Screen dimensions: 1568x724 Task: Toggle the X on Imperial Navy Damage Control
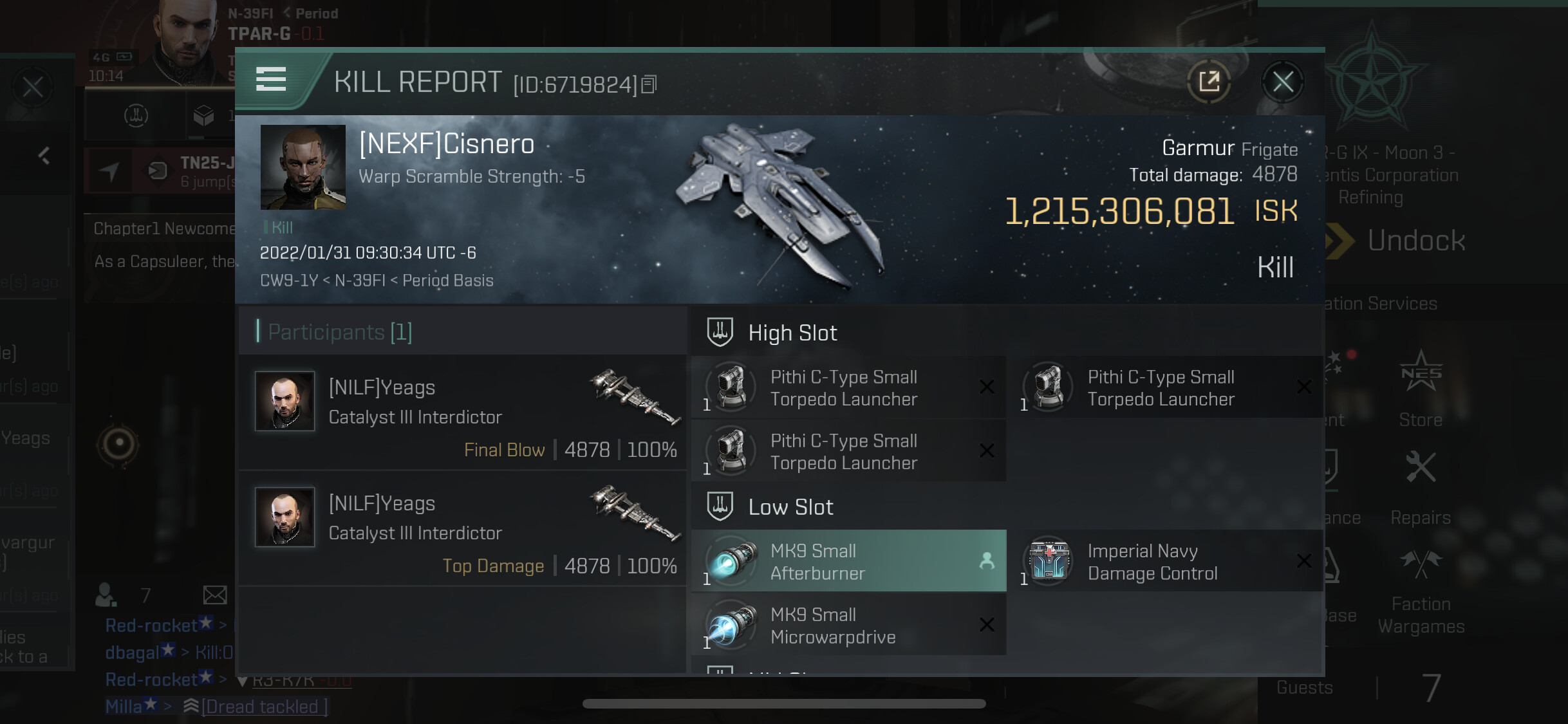tap(1304, 561)
